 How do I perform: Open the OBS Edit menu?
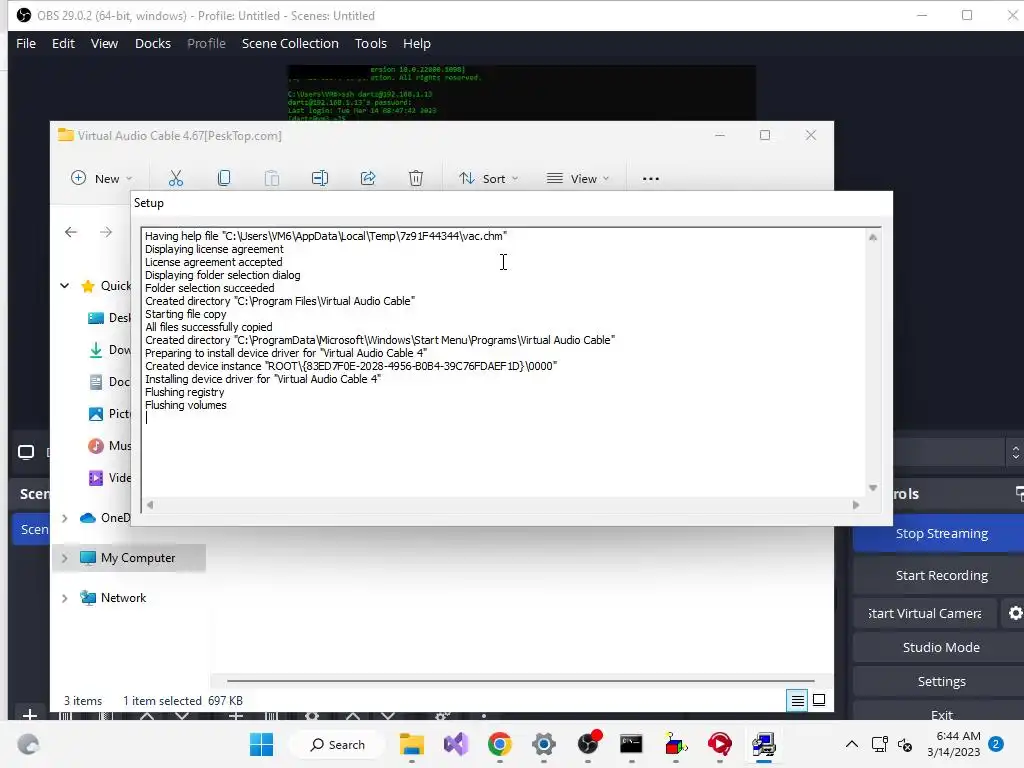coord(63,44)
